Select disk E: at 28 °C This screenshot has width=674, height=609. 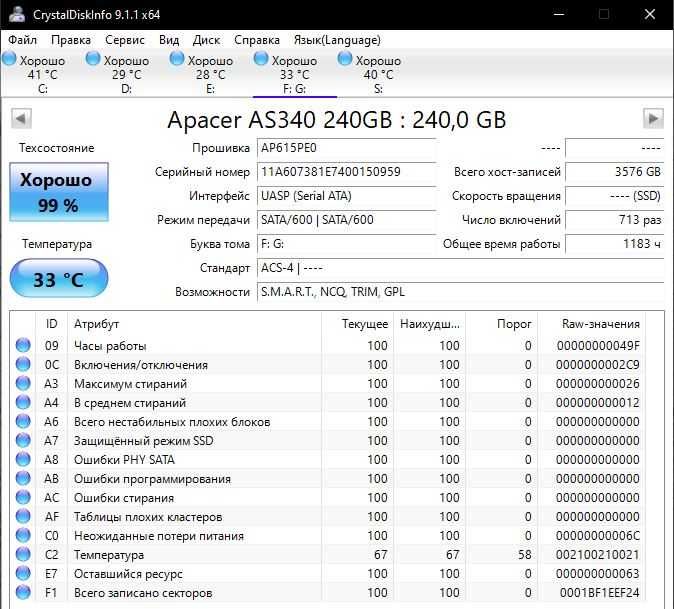click(x=210, y=74)
